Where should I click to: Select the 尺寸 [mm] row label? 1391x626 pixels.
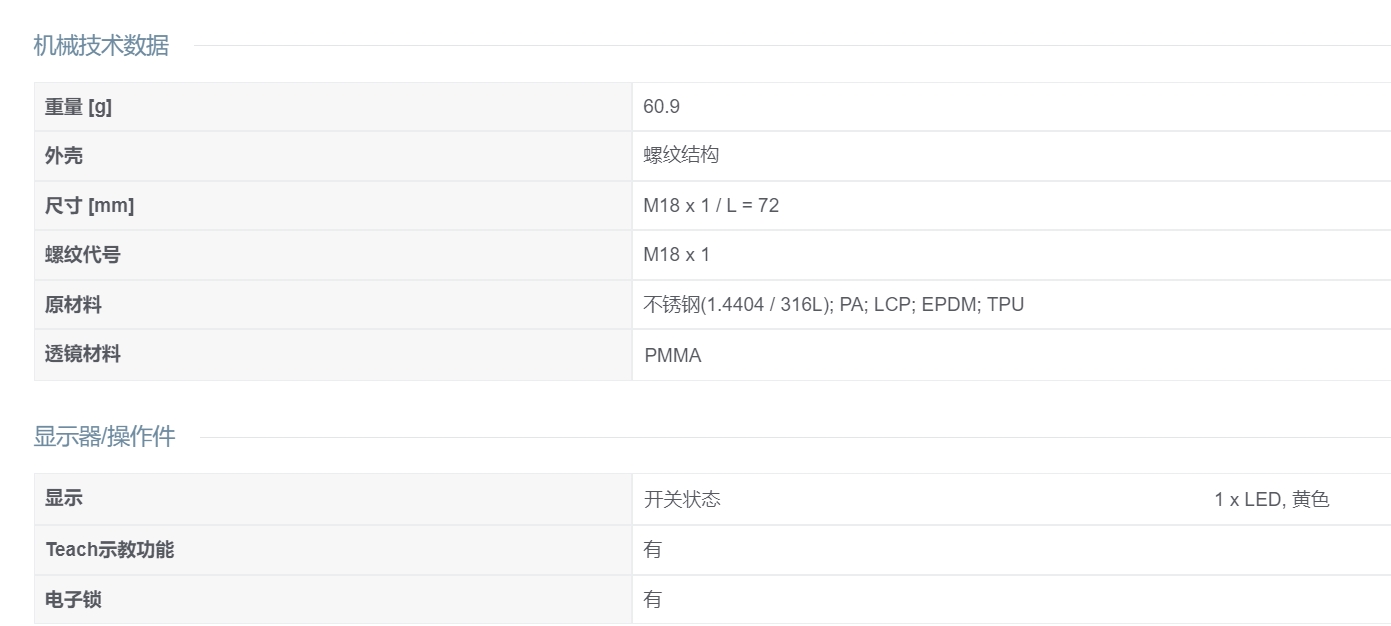pos(89,206)
